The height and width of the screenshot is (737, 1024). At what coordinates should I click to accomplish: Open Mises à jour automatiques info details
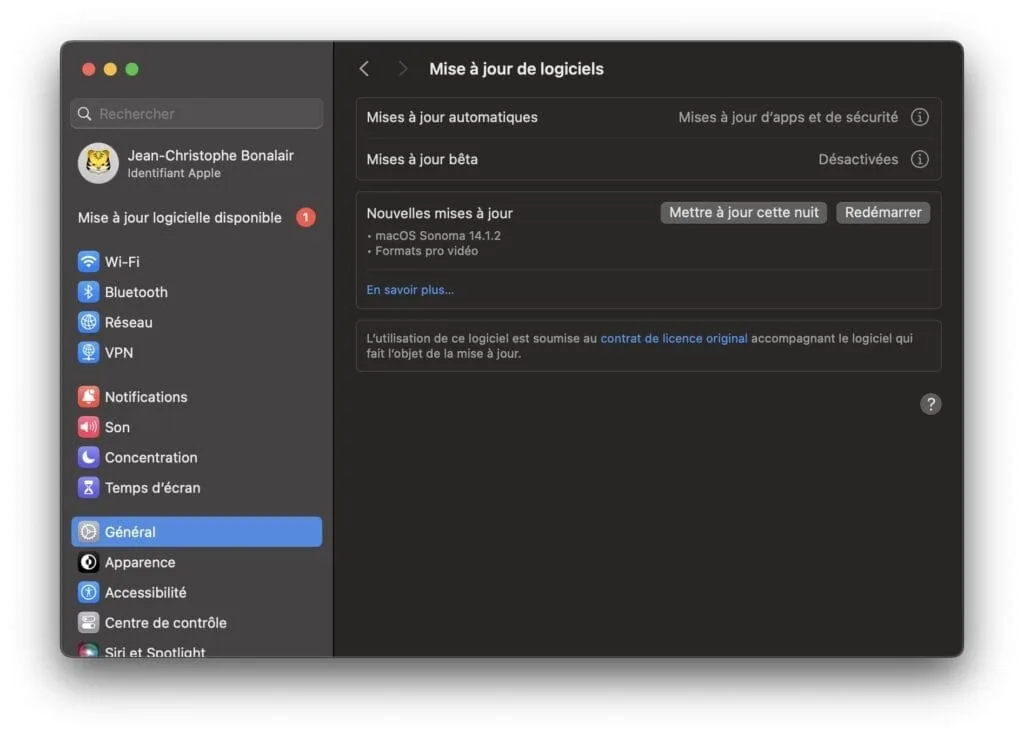point(919,116)
